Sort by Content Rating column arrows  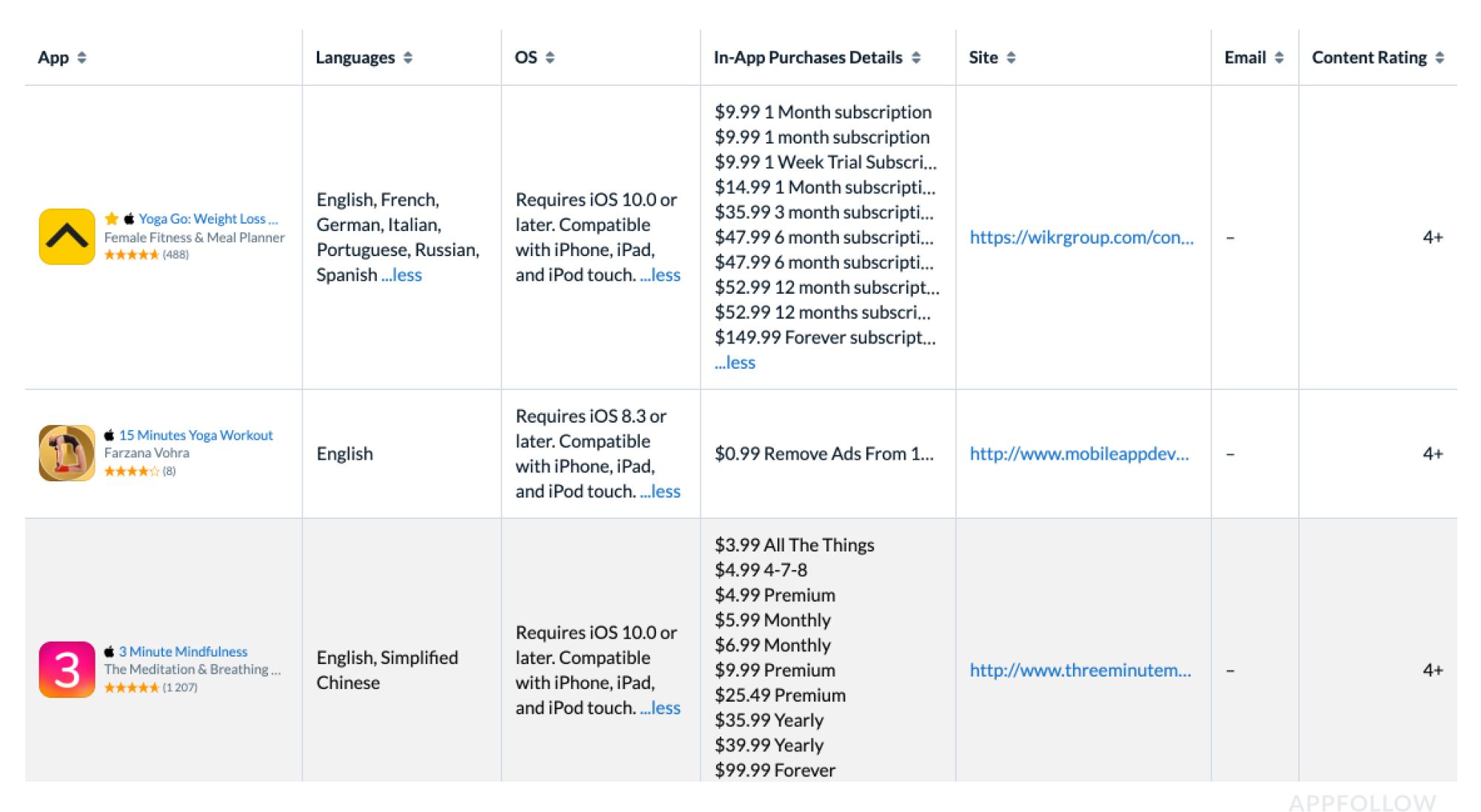pyautogui.click(x=1440, y=58)
